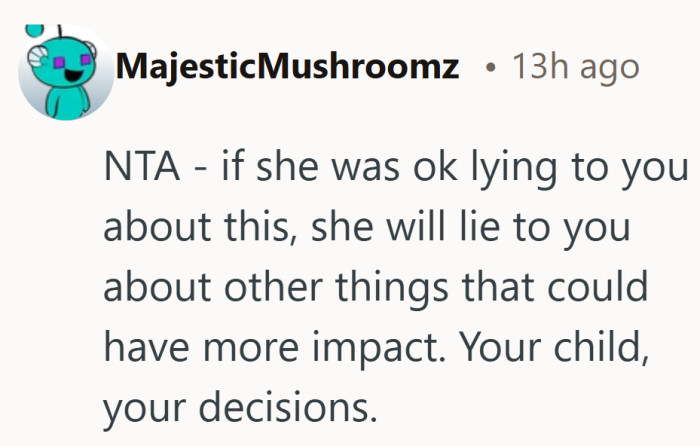Open the MajesticMushroomz user profile link
The width and height of the screenshot is (700, 446).
[288, 68]
